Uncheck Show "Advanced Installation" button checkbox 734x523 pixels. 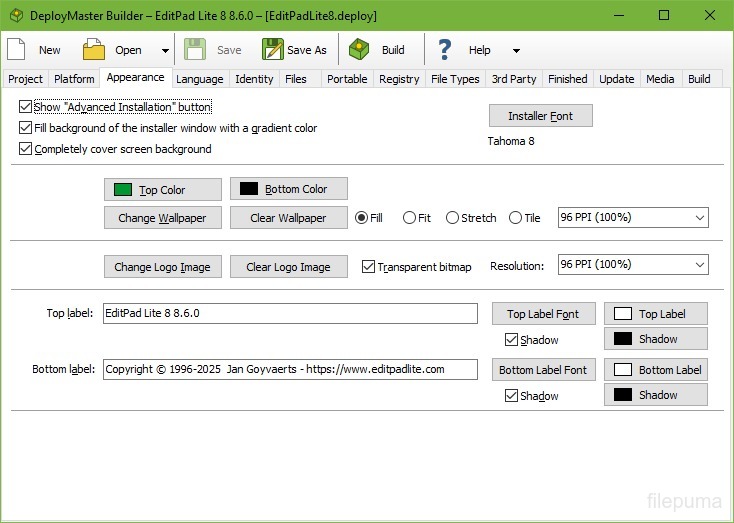pyautogui.click(x=26, y=107)
